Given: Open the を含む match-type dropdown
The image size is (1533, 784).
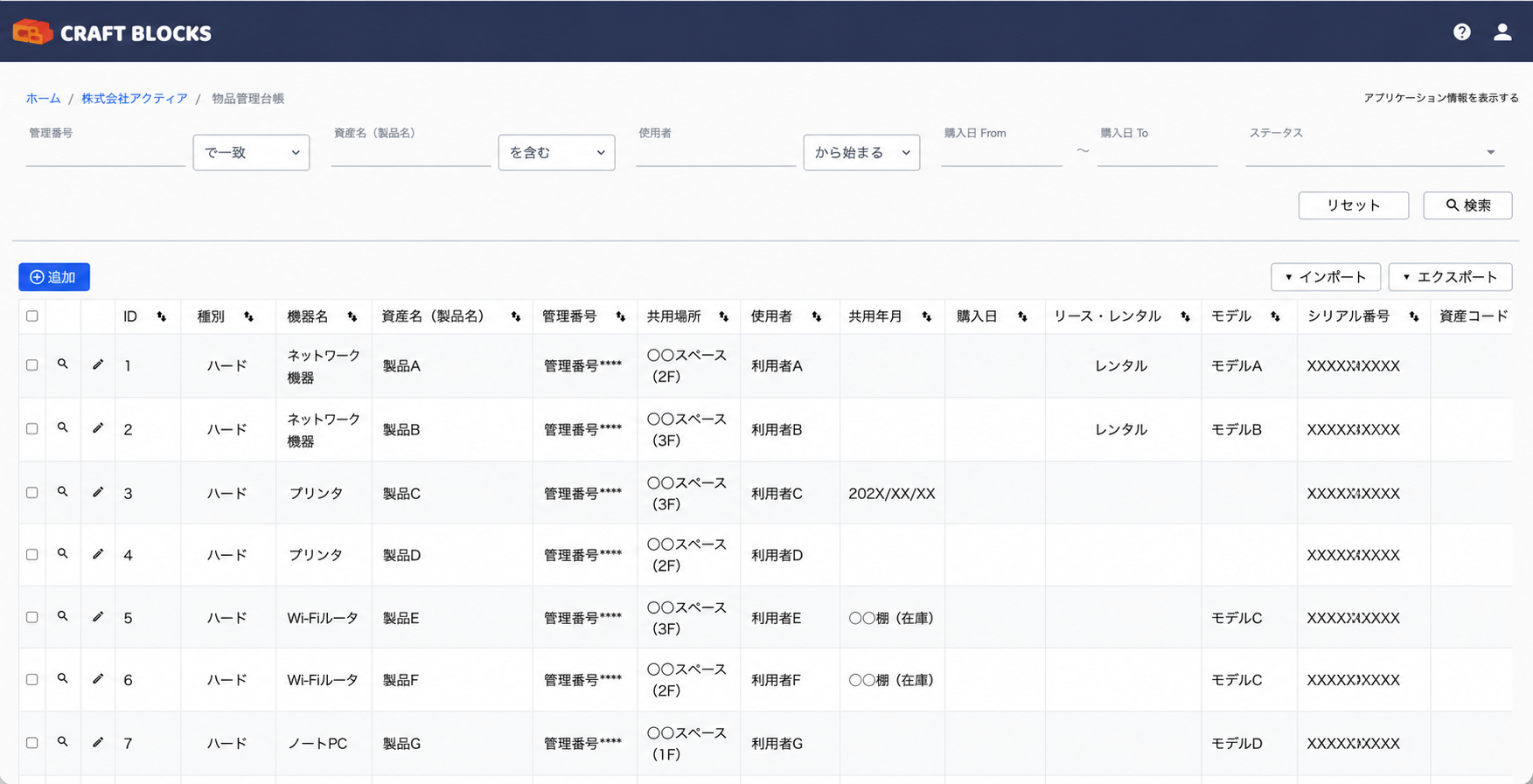Looking at the screenshot, I should click(x=556, y=152).
